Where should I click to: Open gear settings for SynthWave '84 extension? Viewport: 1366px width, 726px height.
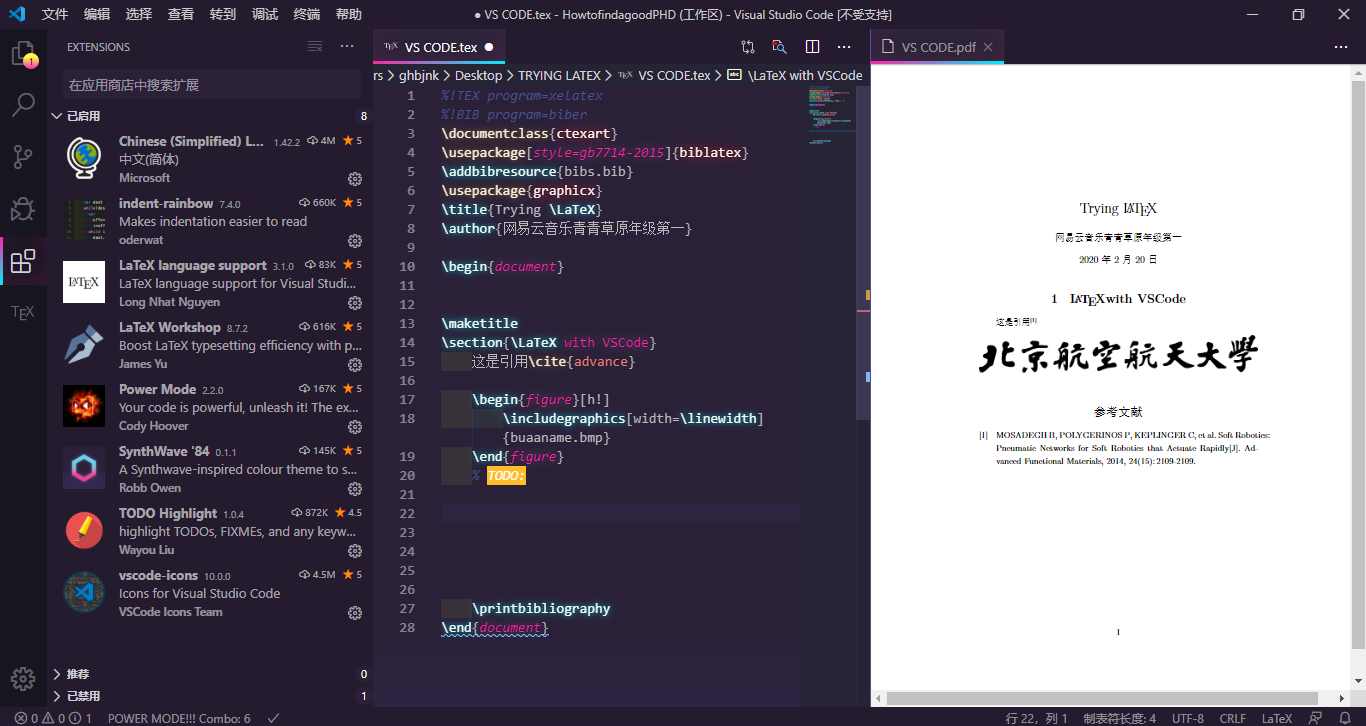354,489
